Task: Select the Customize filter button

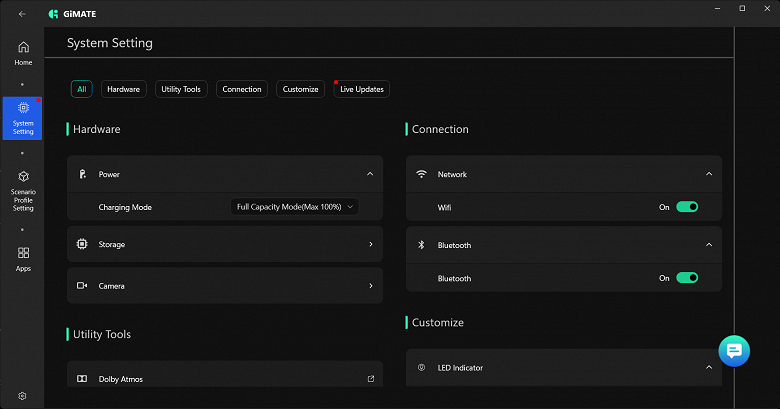Action: [300, 89]
